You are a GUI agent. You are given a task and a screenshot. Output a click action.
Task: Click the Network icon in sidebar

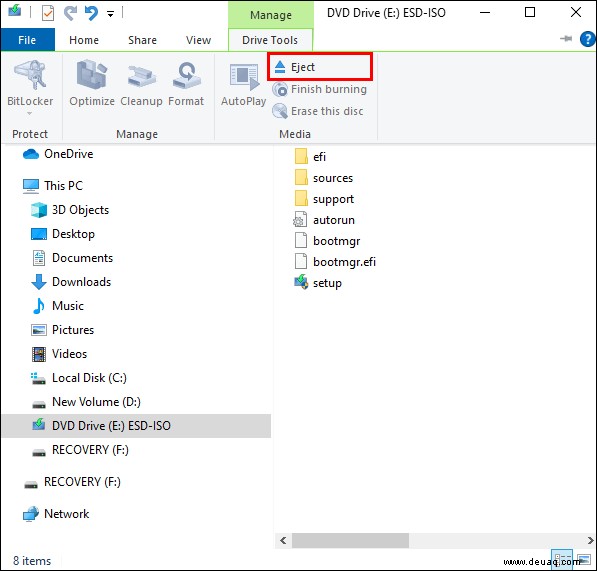[31, 514]
